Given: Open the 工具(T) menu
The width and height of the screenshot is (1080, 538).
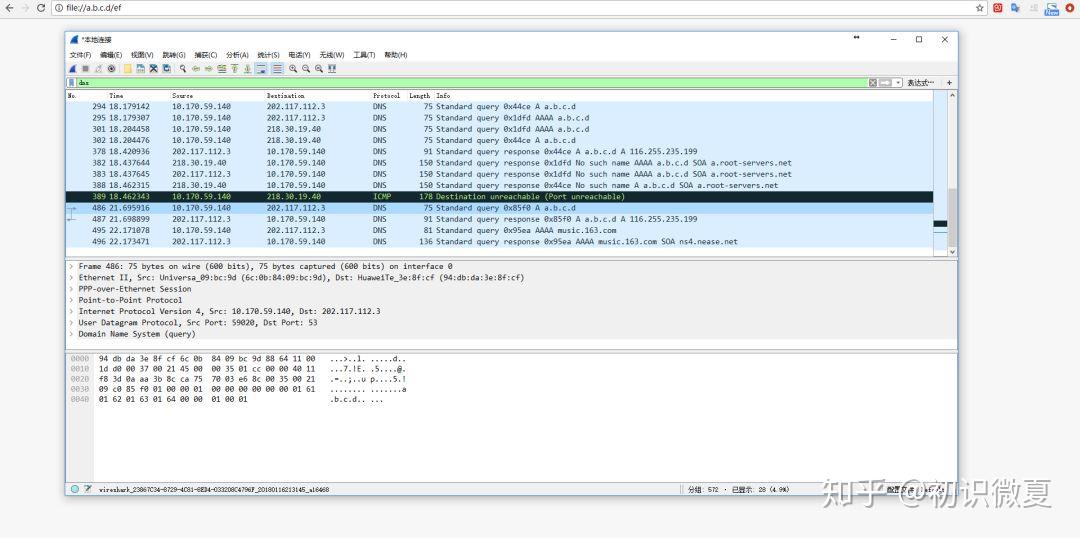Looking at the screenshot, I should coord(364,55).
